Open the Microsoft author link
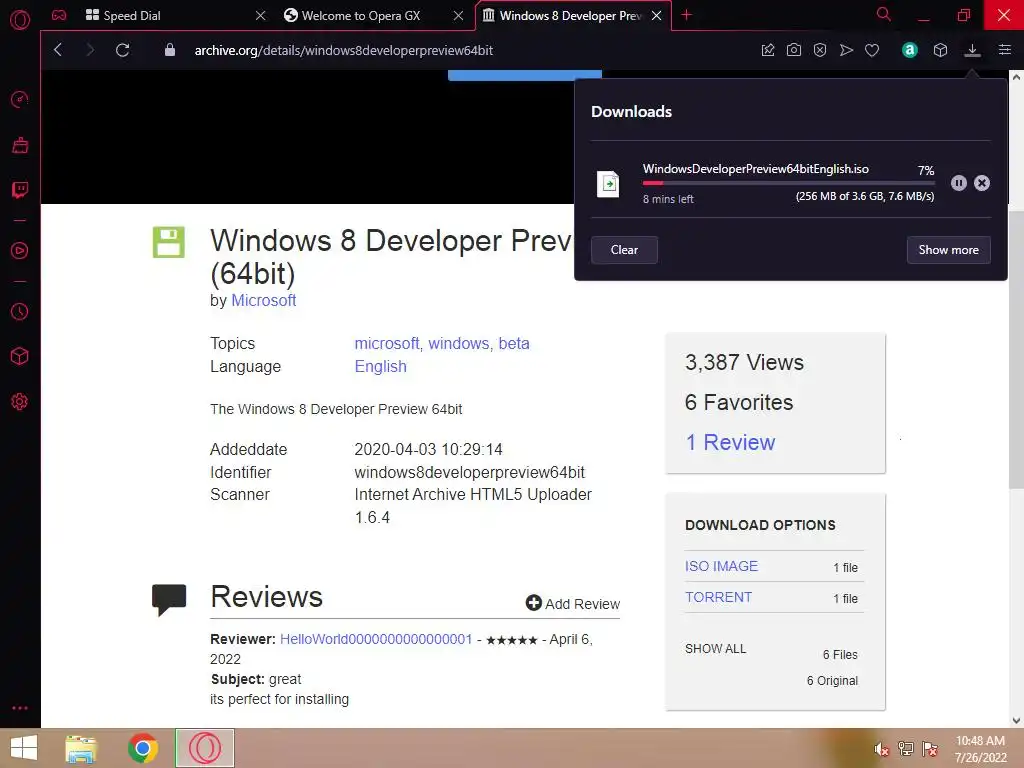 coord(264,300)
